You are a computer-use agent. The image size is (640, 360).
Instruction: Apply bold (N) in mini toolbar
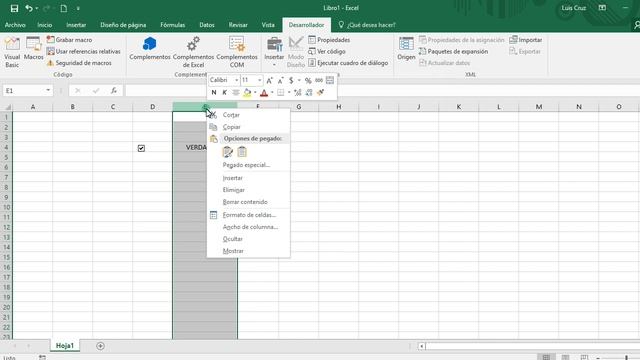[214, 93]
